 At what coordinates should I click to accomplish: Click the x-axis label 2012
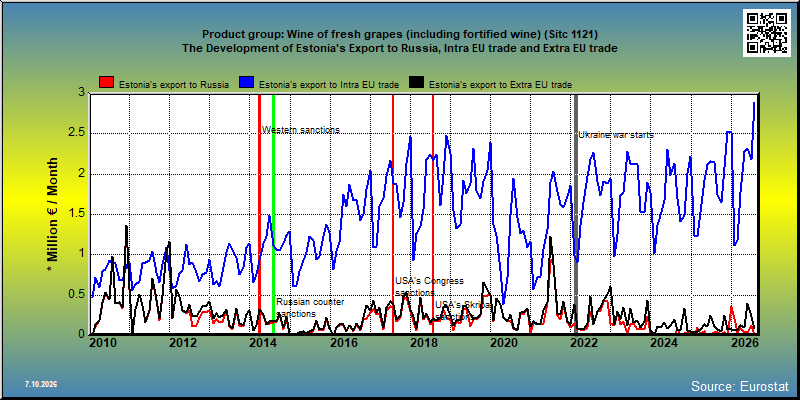pyautogui.click(x=183, y=342)
